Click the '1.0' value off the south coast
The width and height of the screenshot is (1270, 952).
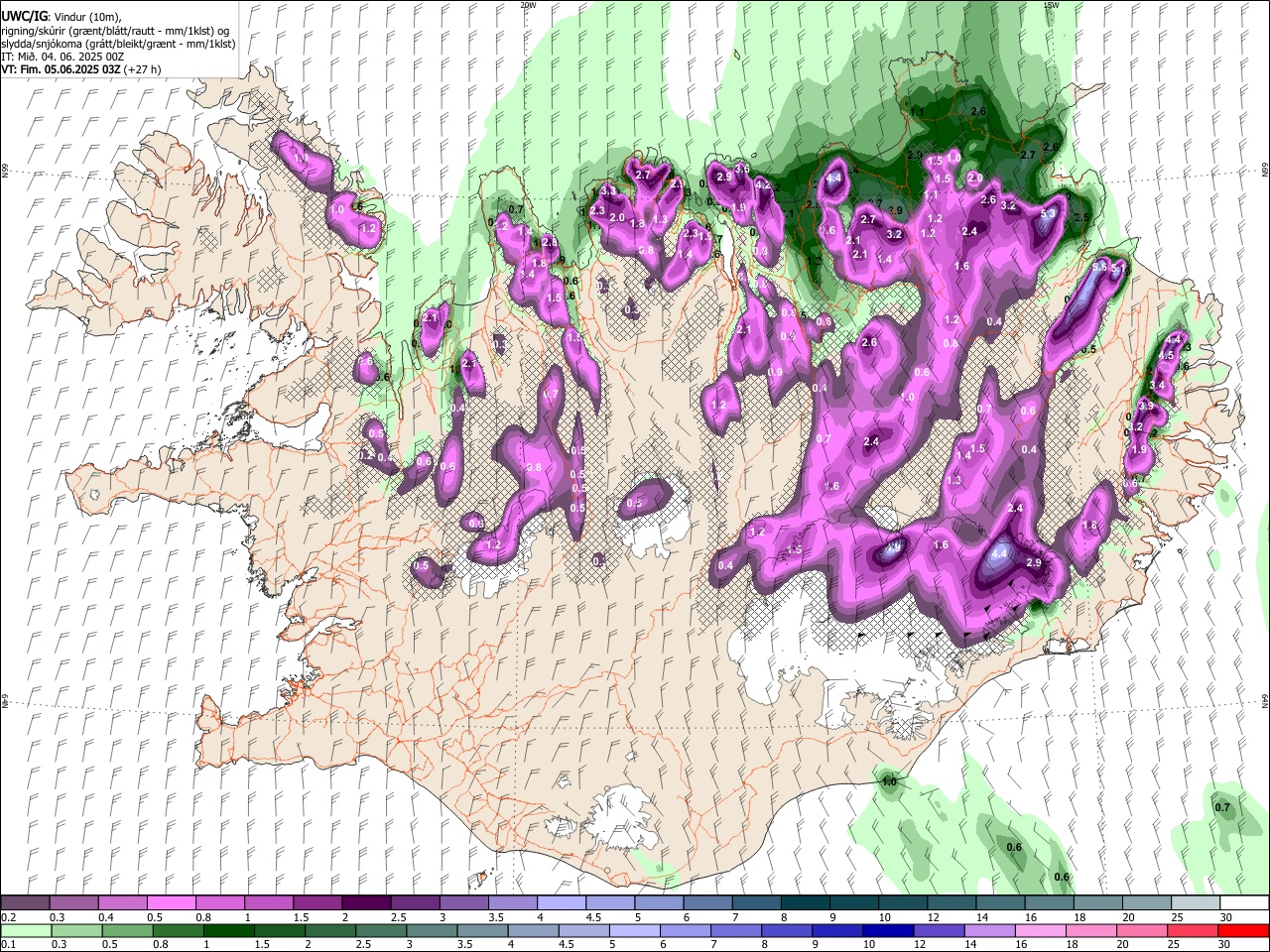coord(889,781)
